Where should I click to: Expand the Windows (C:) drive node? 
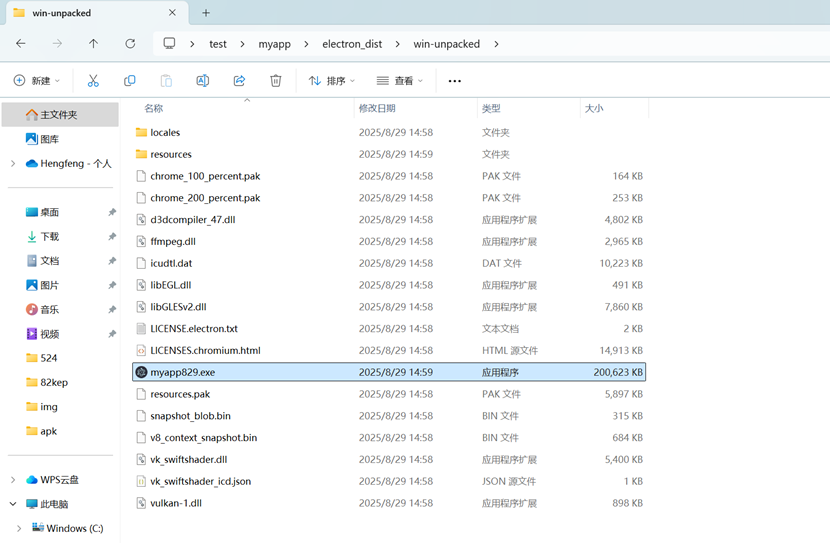click(x=19, y=528)
